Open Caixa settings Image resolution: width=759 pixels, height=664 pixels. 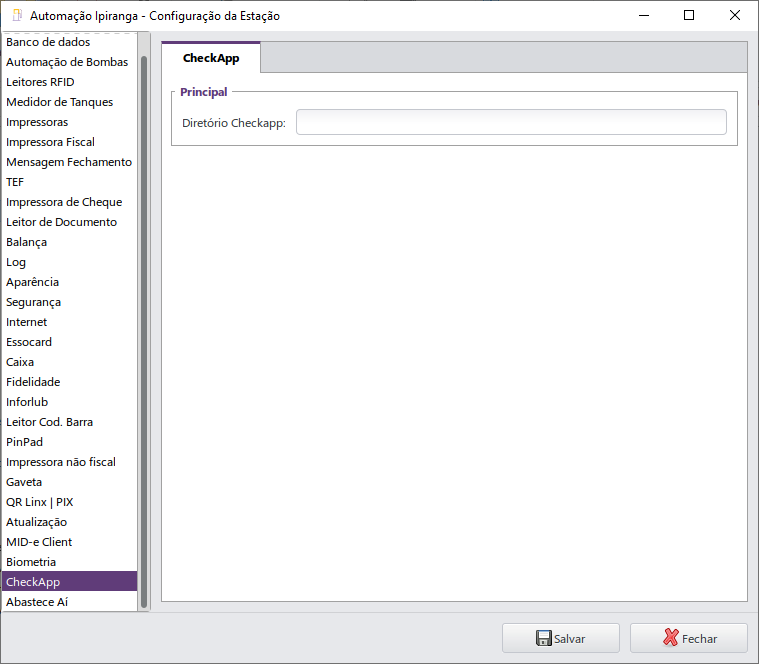(x=70, y=362)
